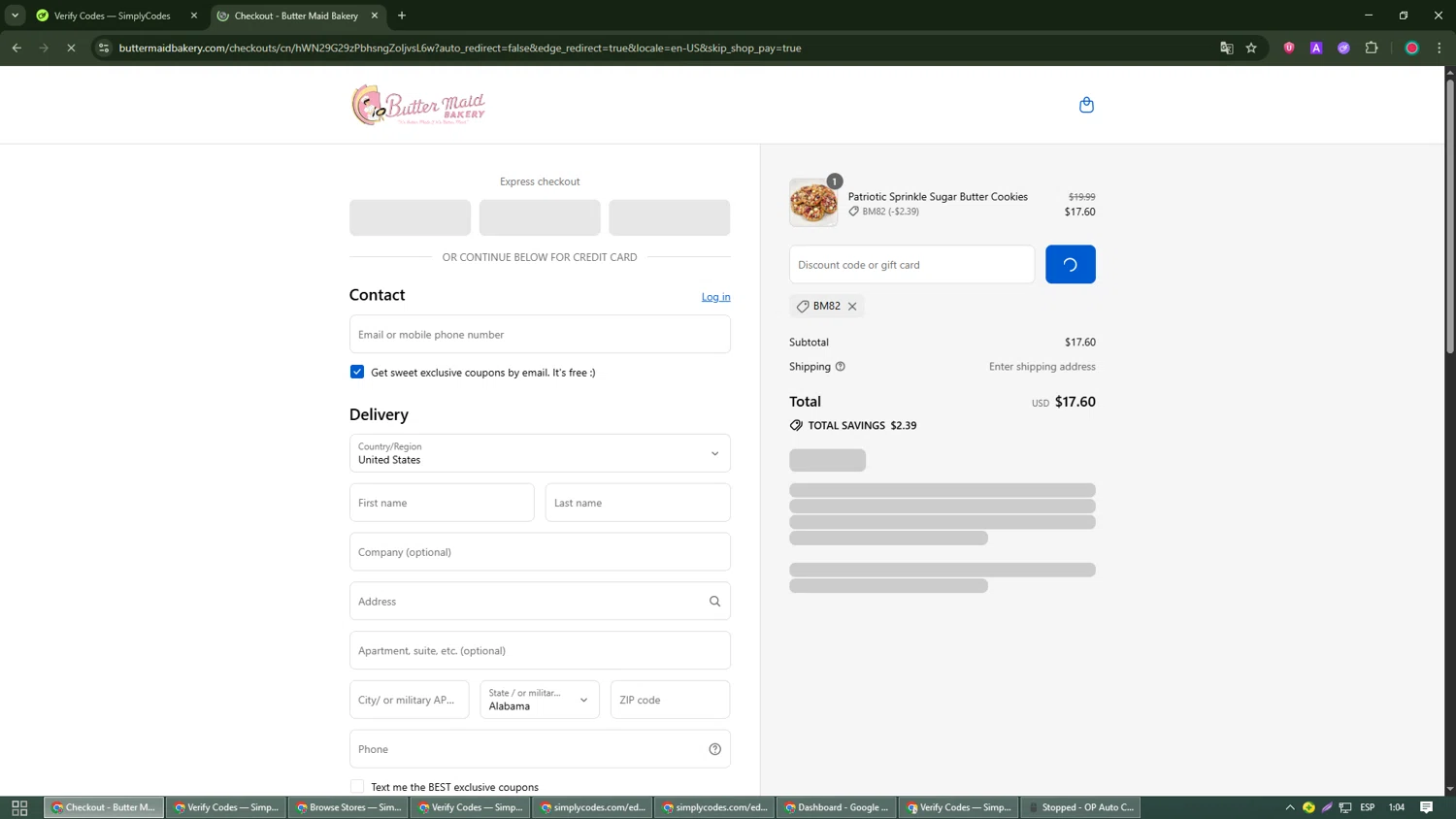This screenshot has width=1456, height=819.
Task: Click the shipping help question mark icon
Action: pyautogui.click(x=841, y=367)
